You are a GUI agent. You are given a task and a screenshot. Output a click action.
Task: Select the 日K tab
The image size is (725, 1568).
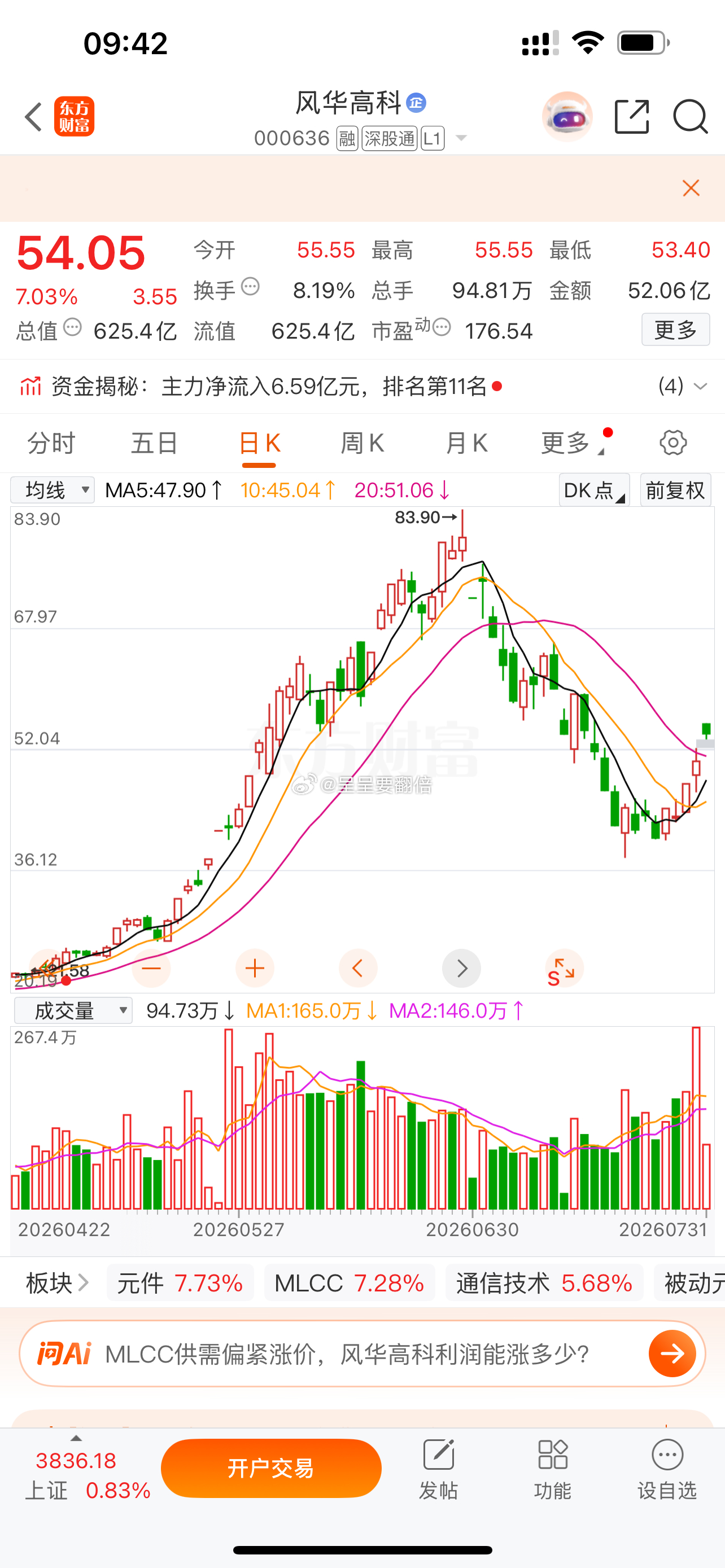click(259, 443)
